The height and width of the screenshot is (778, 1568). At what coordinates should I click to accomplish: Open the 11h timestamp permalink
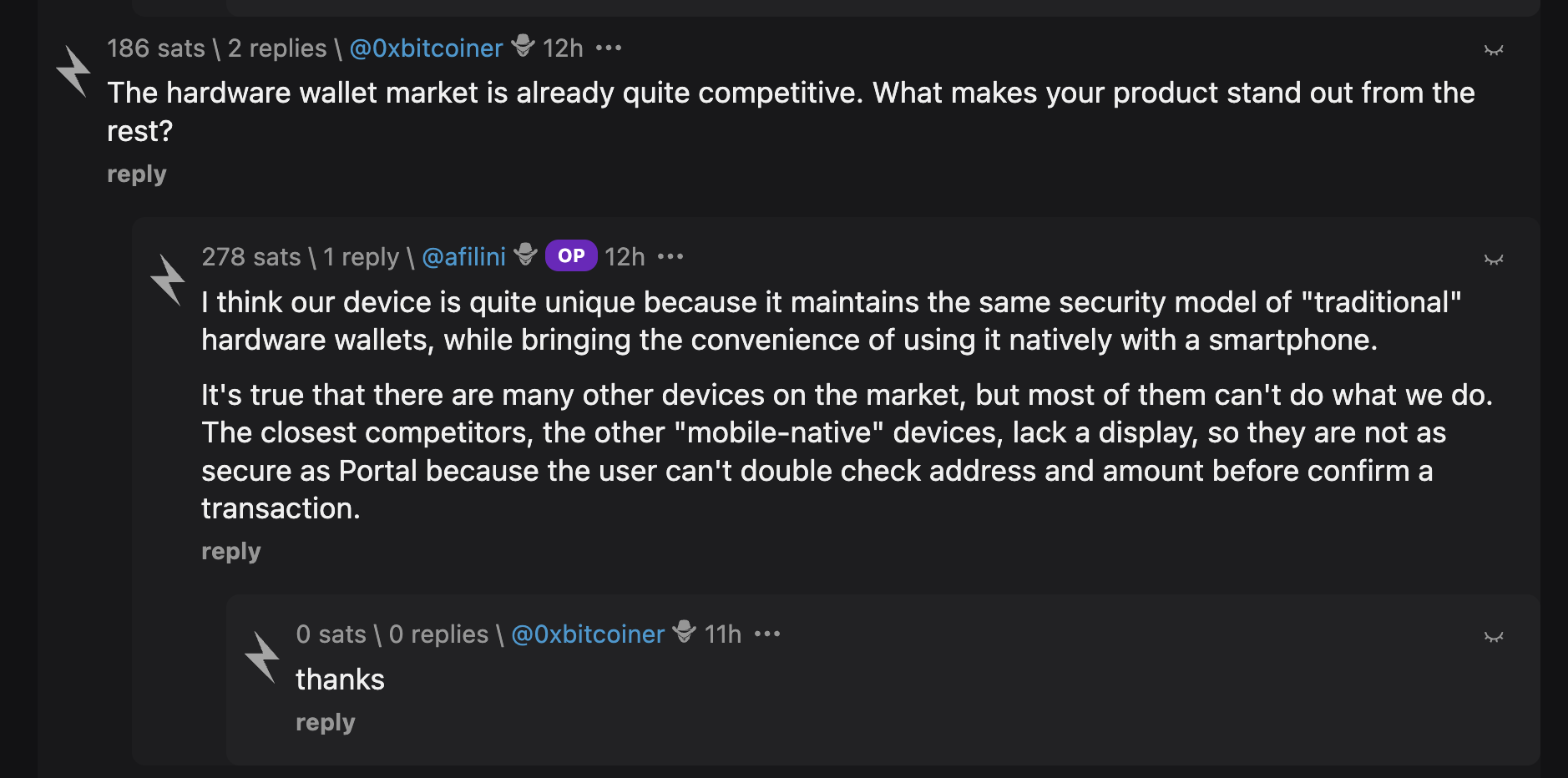coord(722,634)
